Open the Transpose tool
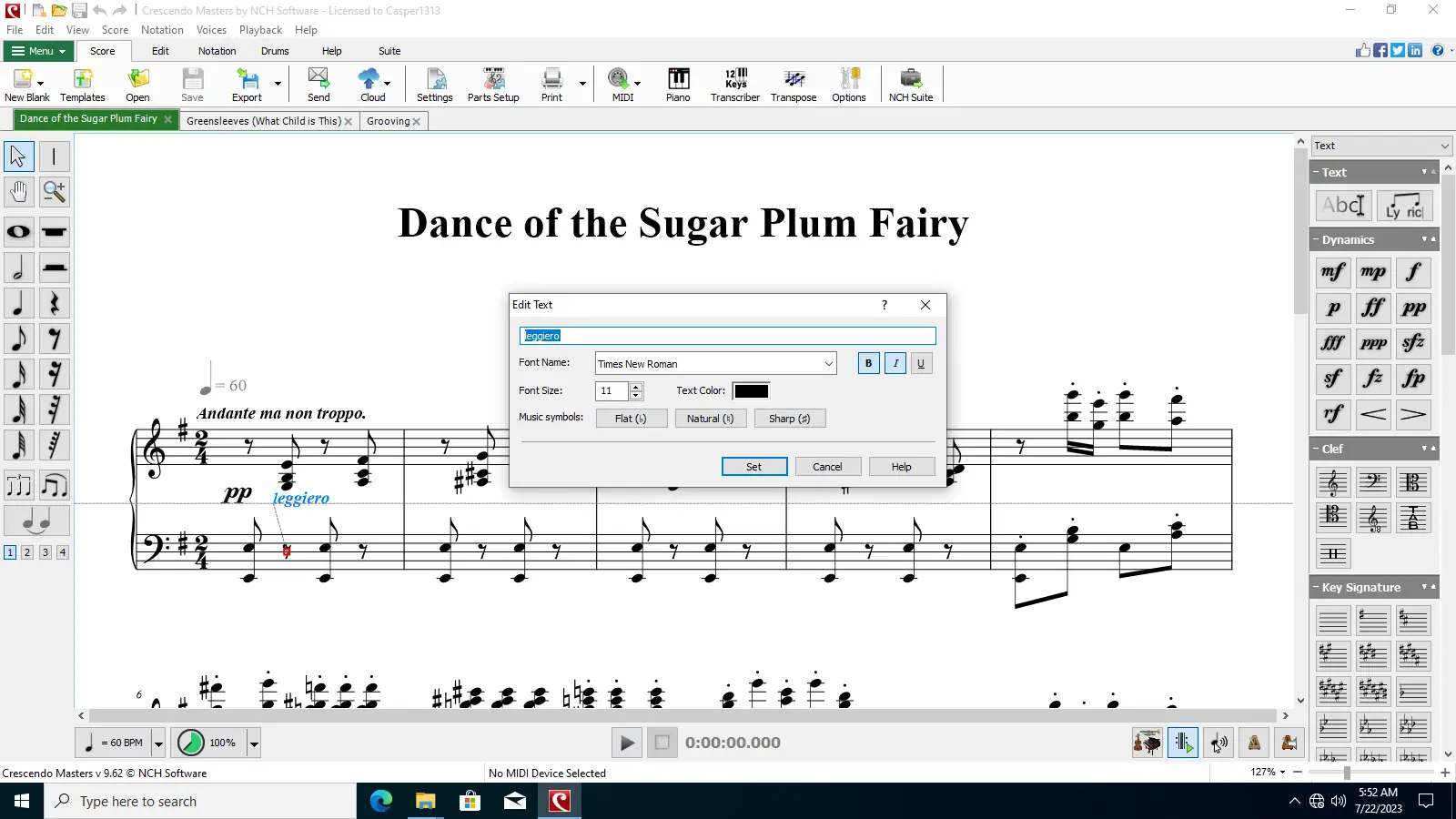1456x819 pixels. click(x=794, y=85)
